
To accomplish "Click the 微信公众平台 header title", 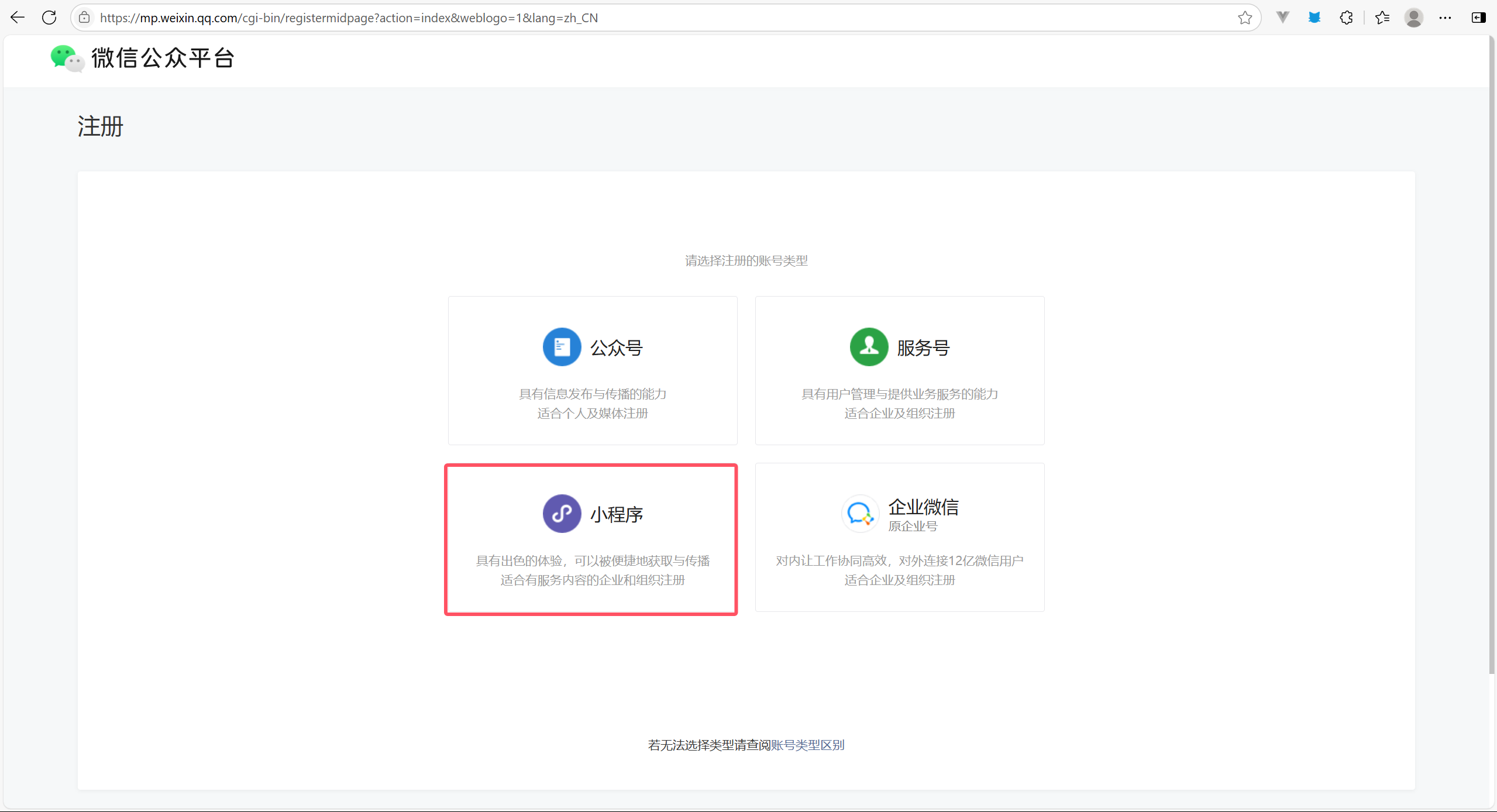I will 163,59.
